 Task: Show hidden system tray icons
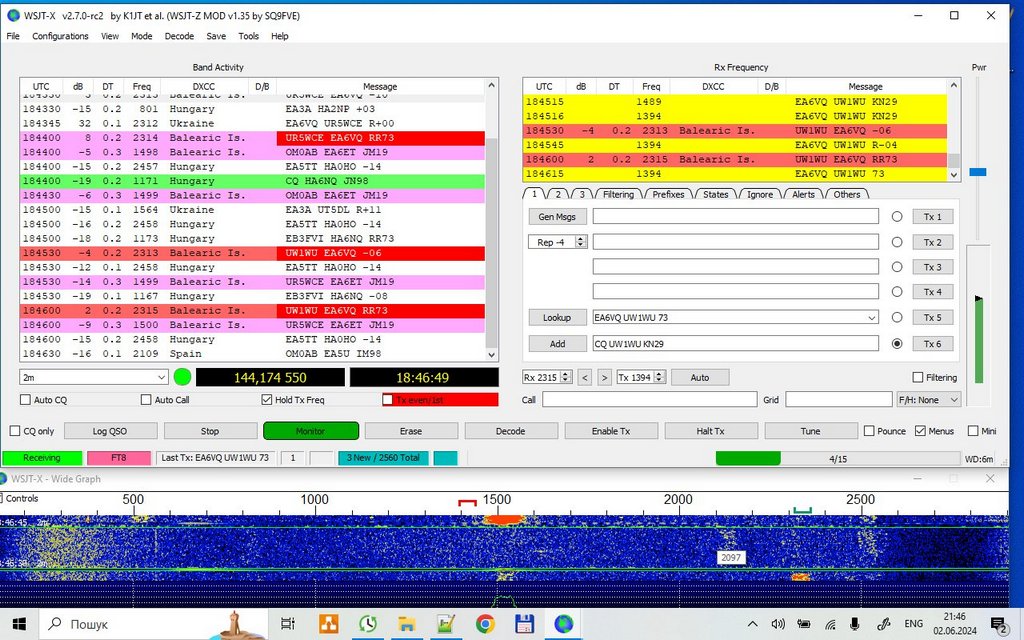752,624
